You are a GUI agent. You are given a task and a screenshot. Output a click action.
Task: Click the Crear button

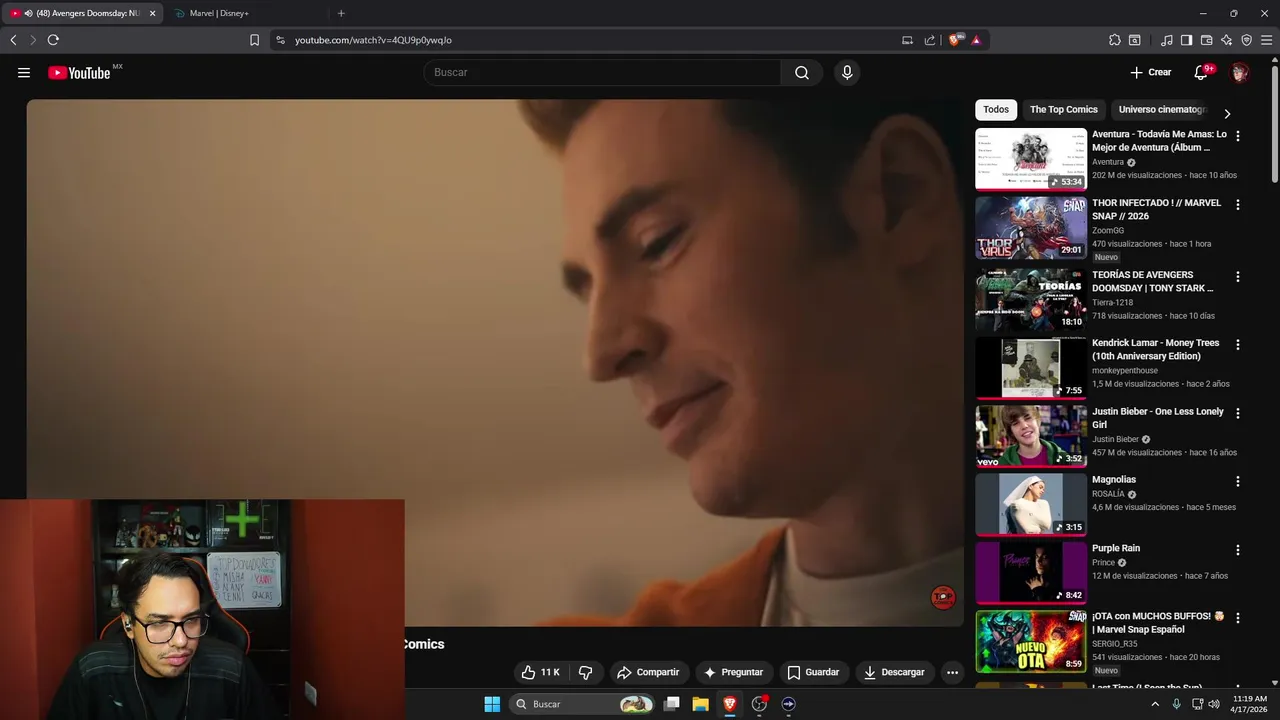tap(1150, 72)
